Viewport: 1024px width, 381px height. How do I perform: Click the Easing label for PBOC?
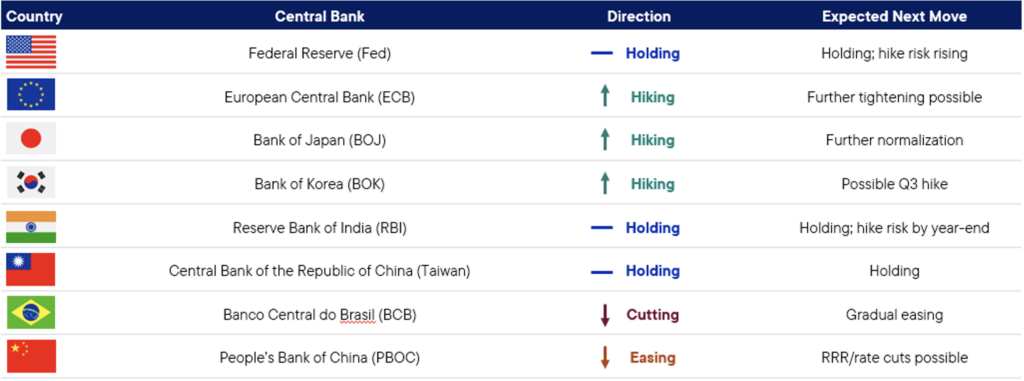[x=652, y=358]
